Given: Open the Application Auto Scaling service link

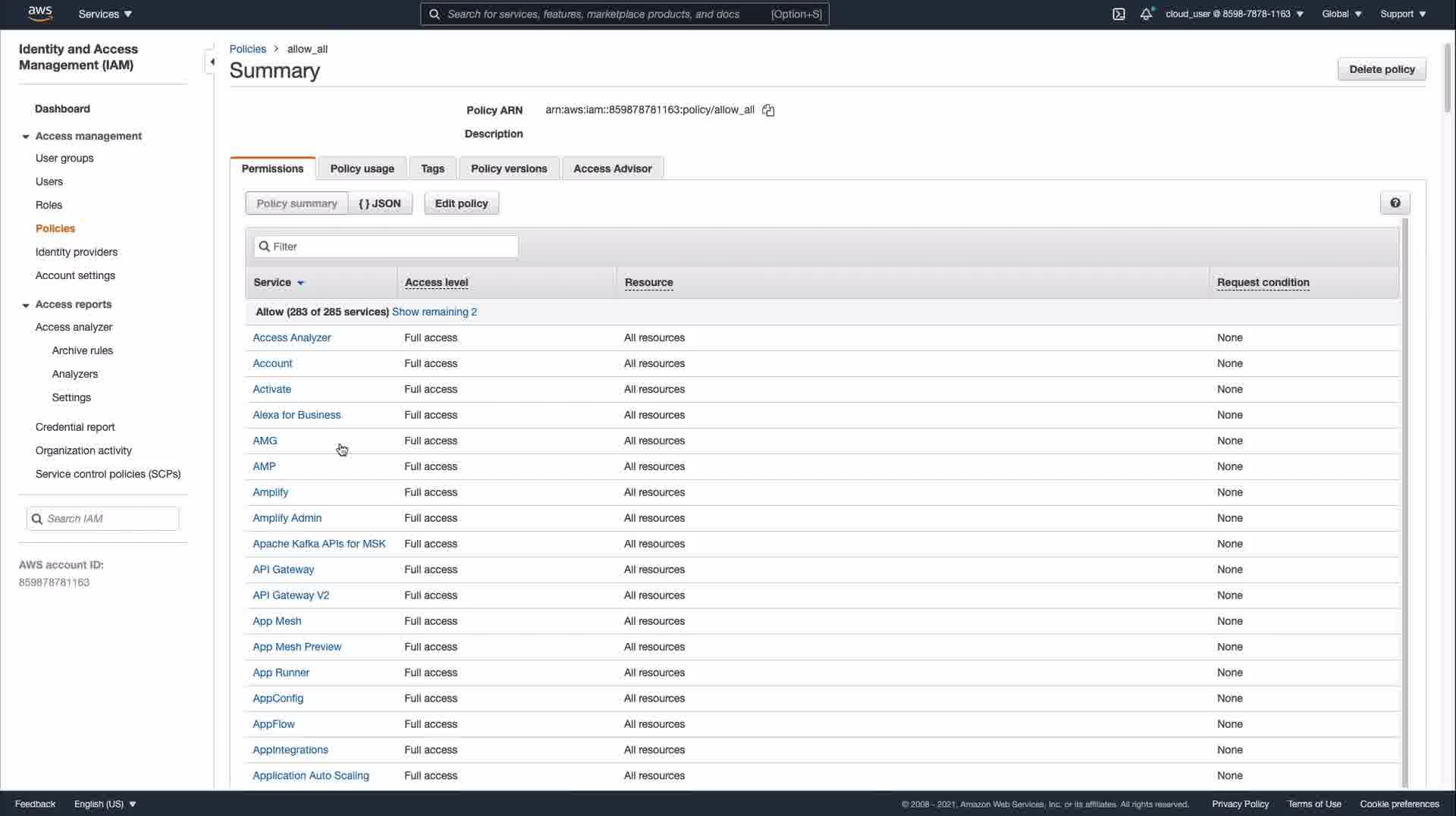Looking at the screenshot, I should (311, 776).
